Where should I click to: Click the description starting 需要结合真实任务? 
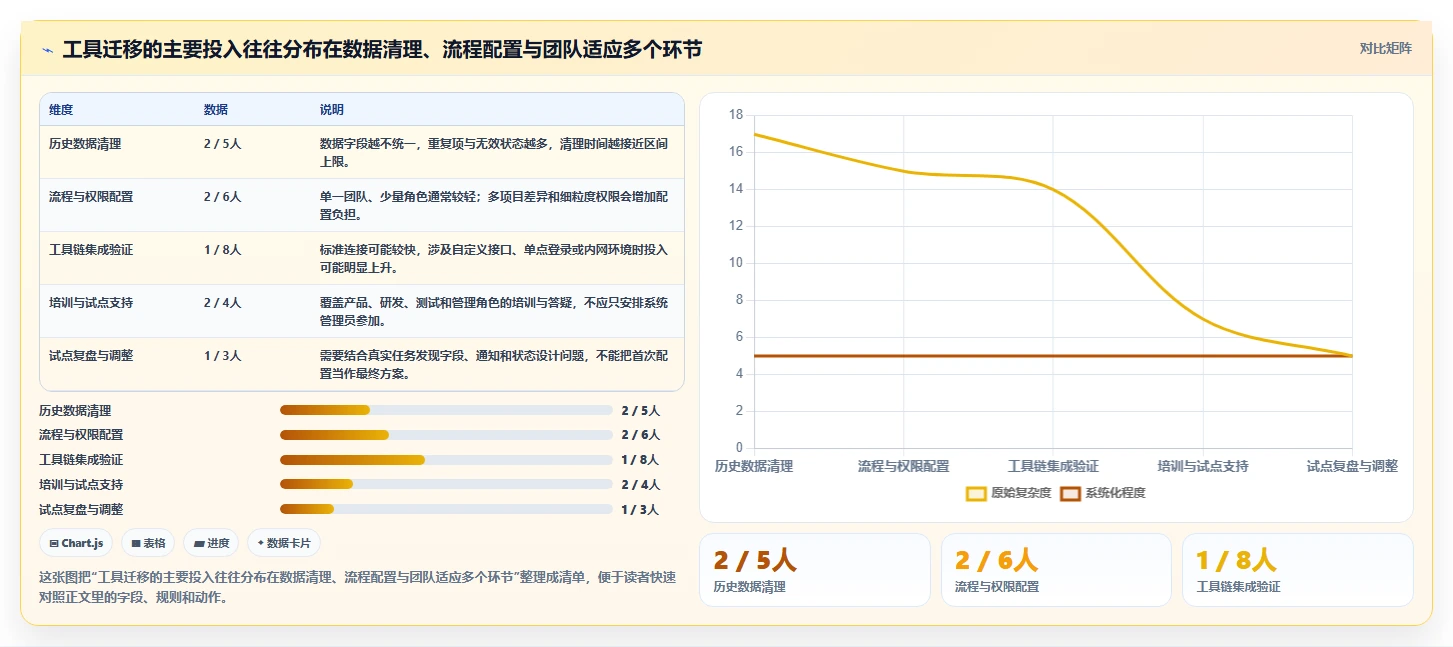[494, 364]
